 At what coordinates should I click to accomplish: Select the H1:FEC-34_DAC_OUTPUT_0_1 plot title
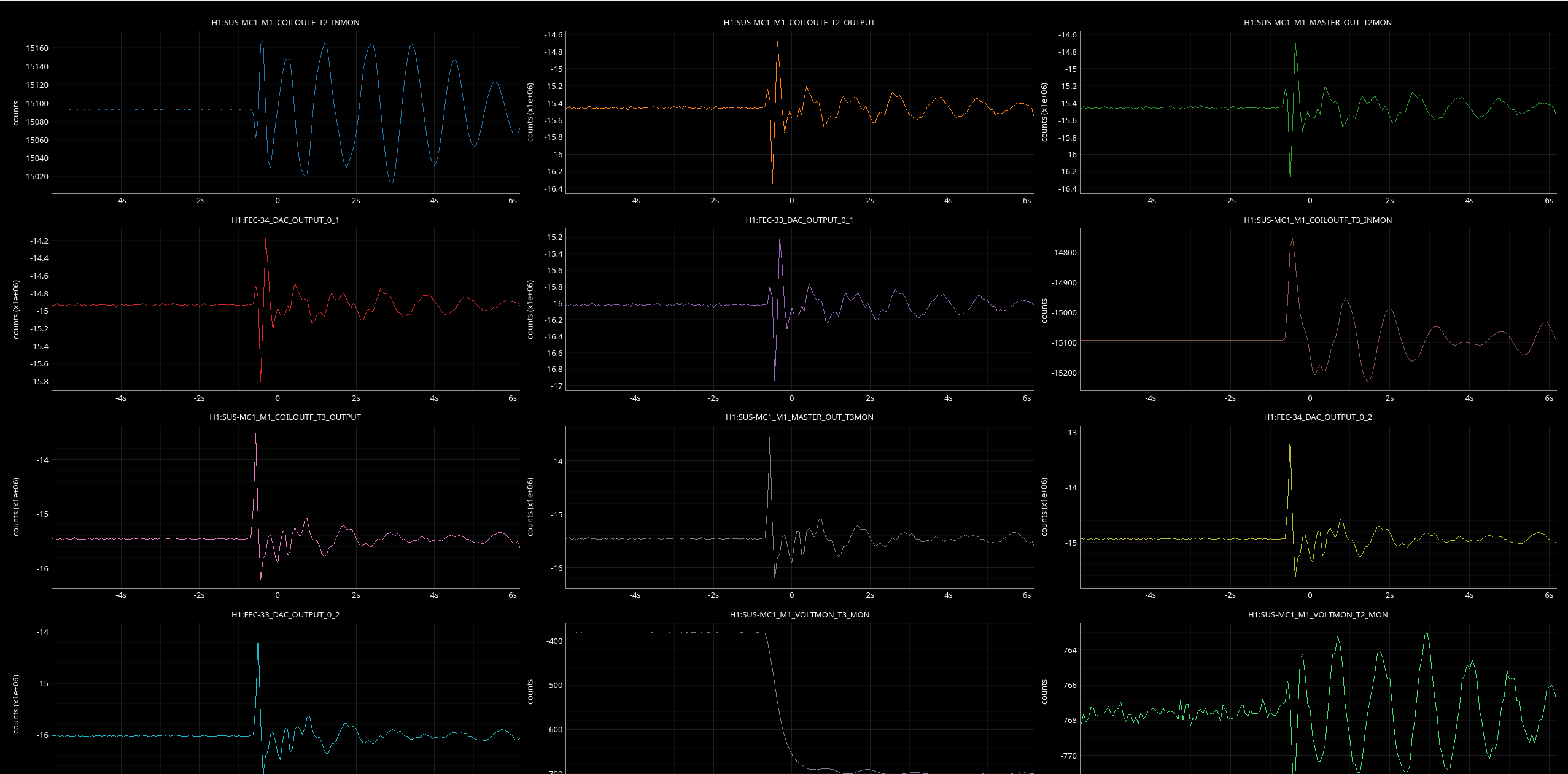[285, 220]
